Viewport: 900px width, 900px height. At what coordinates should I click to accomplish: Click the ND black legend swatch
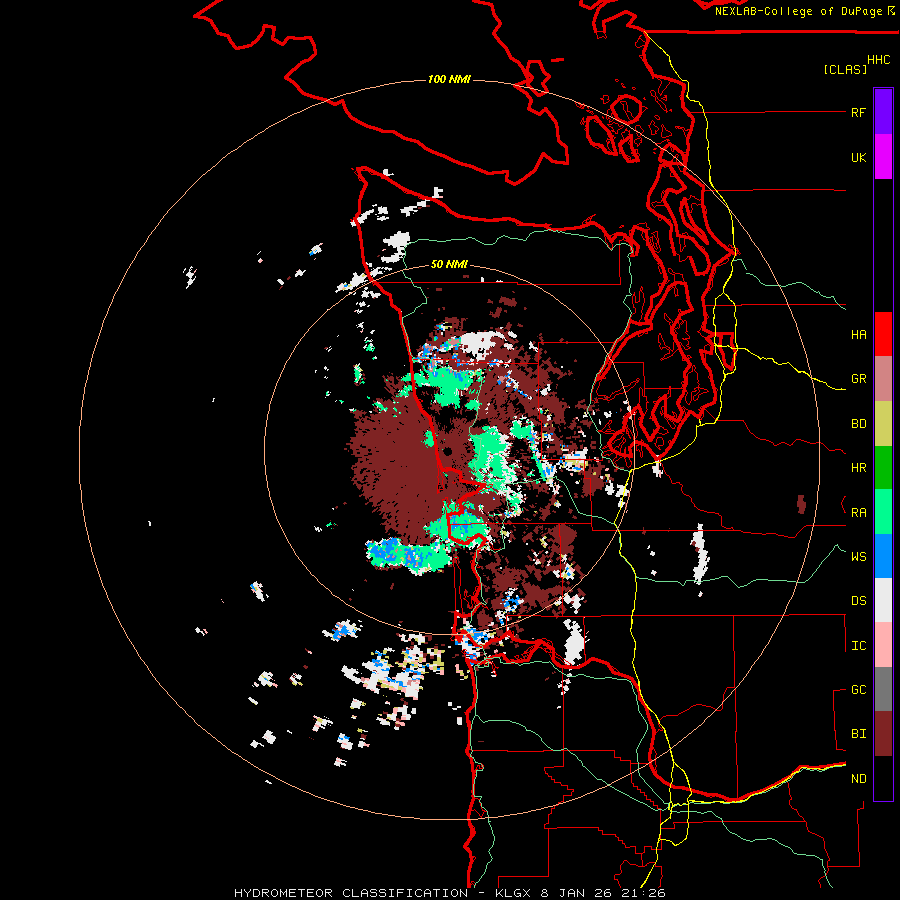[x=883, y=778]
